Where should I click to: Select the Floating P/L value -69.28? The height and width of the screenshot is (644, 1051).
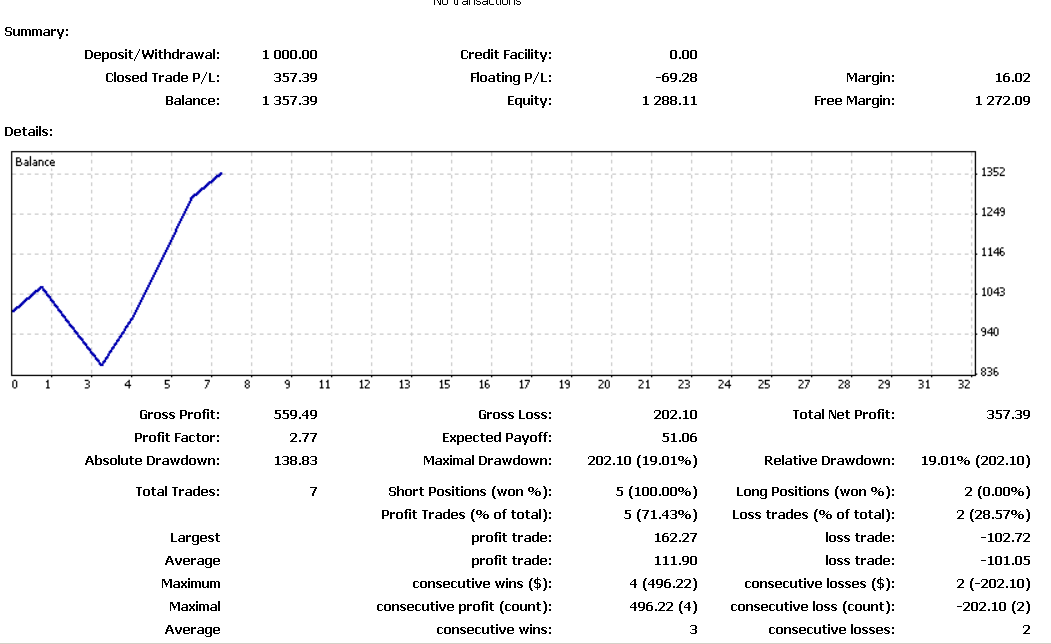point(676,78)
